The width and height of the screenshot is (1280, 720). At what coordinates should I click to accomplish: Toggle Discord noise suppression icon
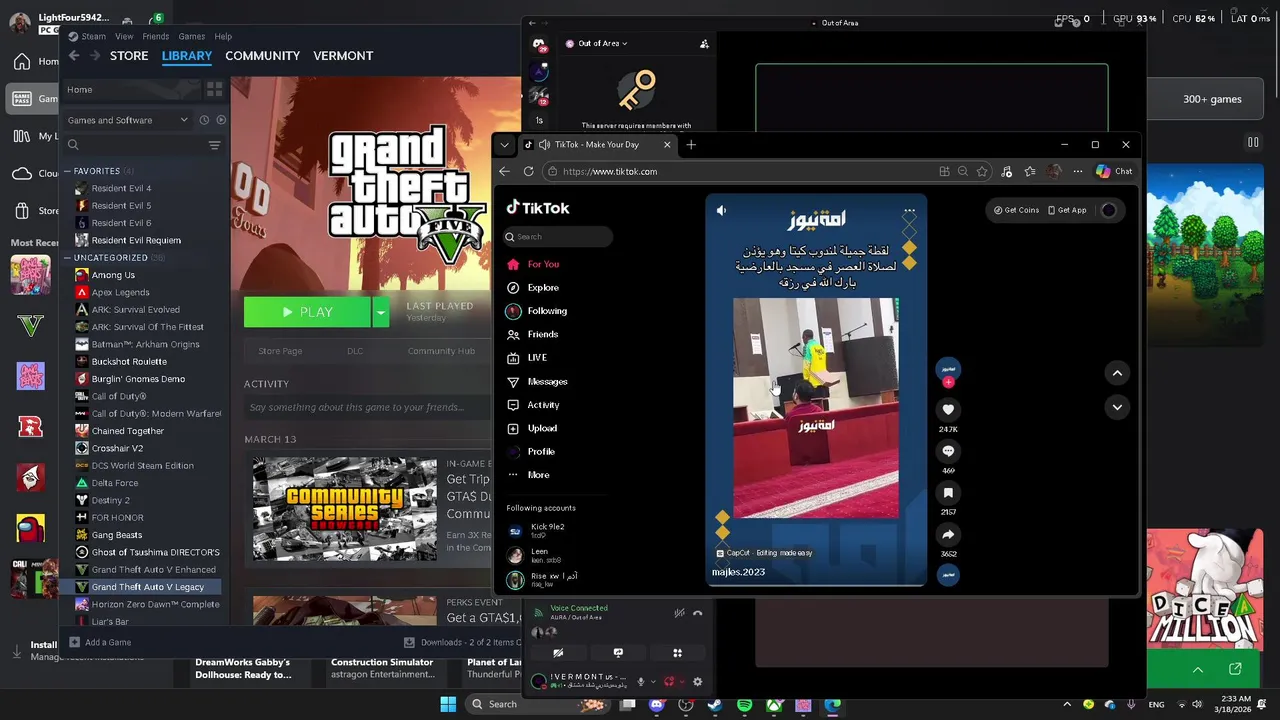click(679, 613)
